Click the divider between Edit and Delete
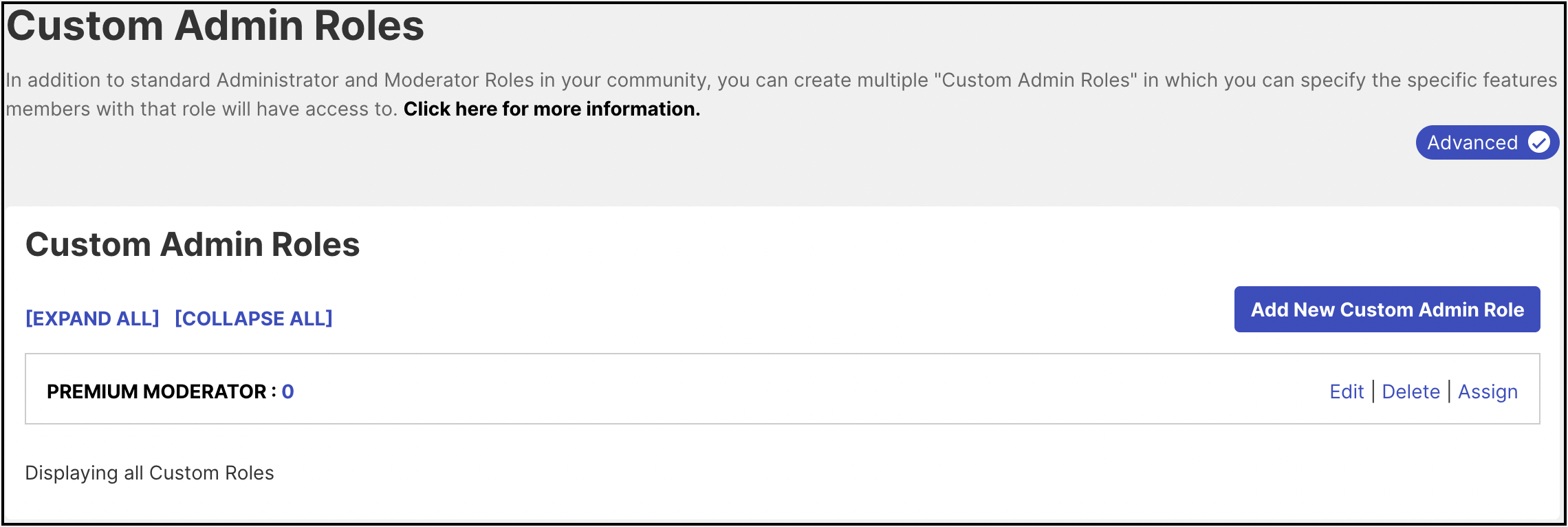The width and height of the screenshot is (1568, 527). (x=1373, y=391)
